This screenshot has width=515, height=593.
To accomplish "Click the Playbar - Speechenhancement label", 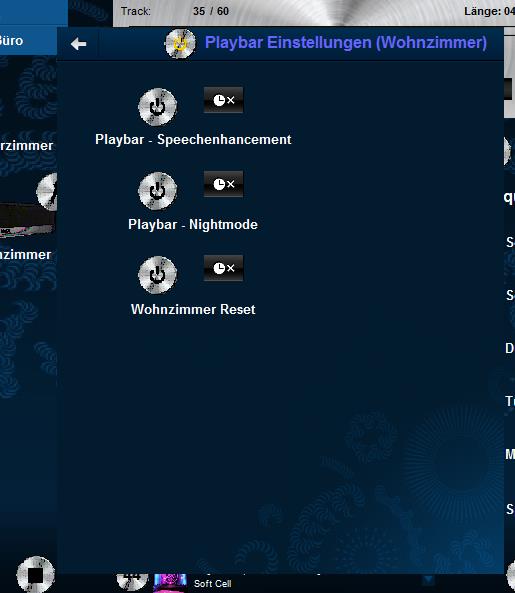I will tap(193, 140).
